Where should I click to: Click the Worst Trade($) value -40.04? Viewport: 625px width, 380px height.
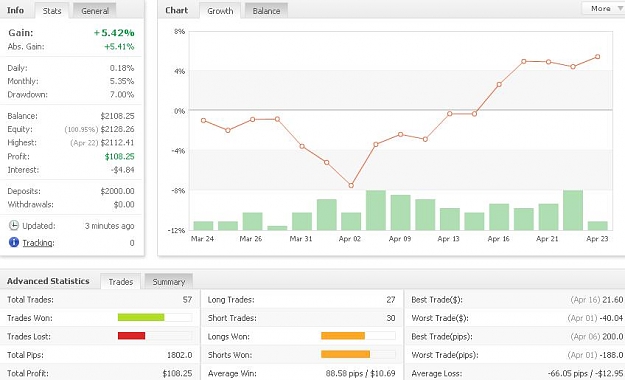[611, 318]
